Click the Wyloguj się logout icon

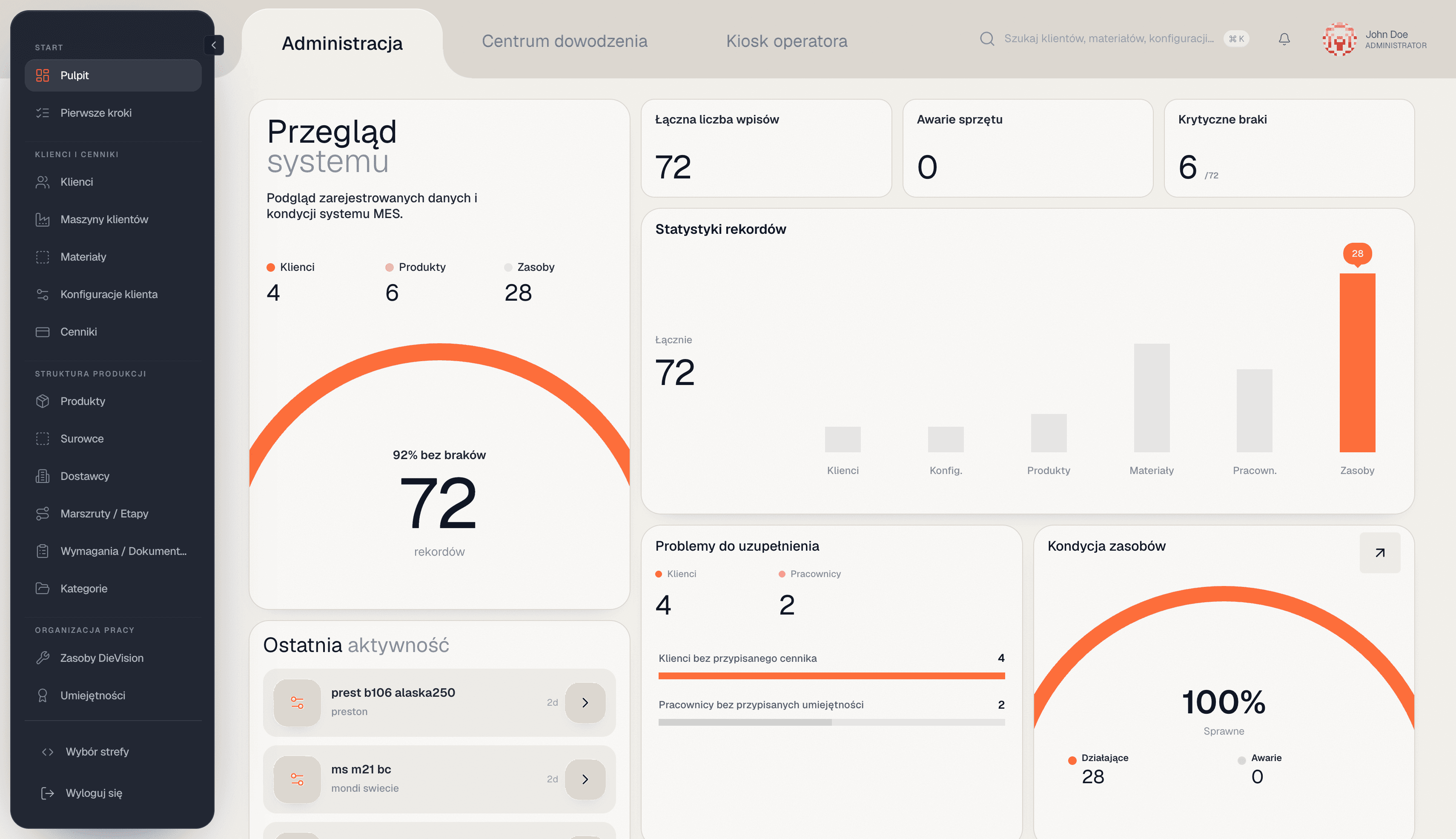pos(48,793)
